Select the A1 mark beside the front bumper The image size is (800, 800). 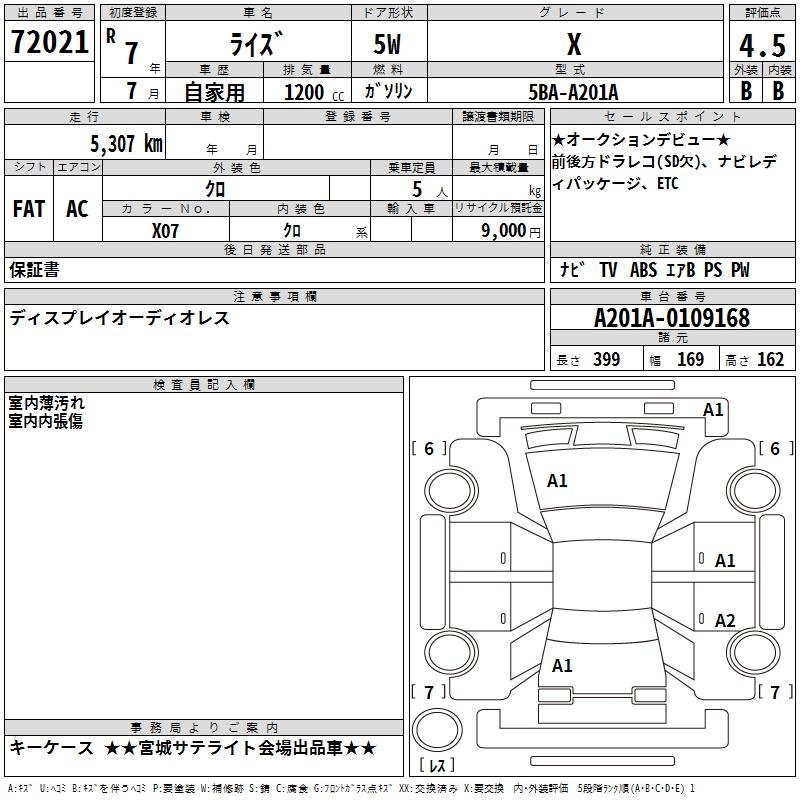(x=713, y=409)
